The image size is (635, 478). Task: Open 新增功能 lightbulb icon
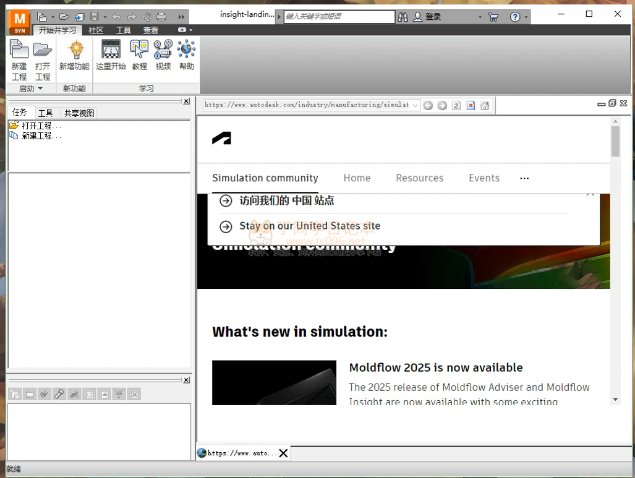click(74, 55)
